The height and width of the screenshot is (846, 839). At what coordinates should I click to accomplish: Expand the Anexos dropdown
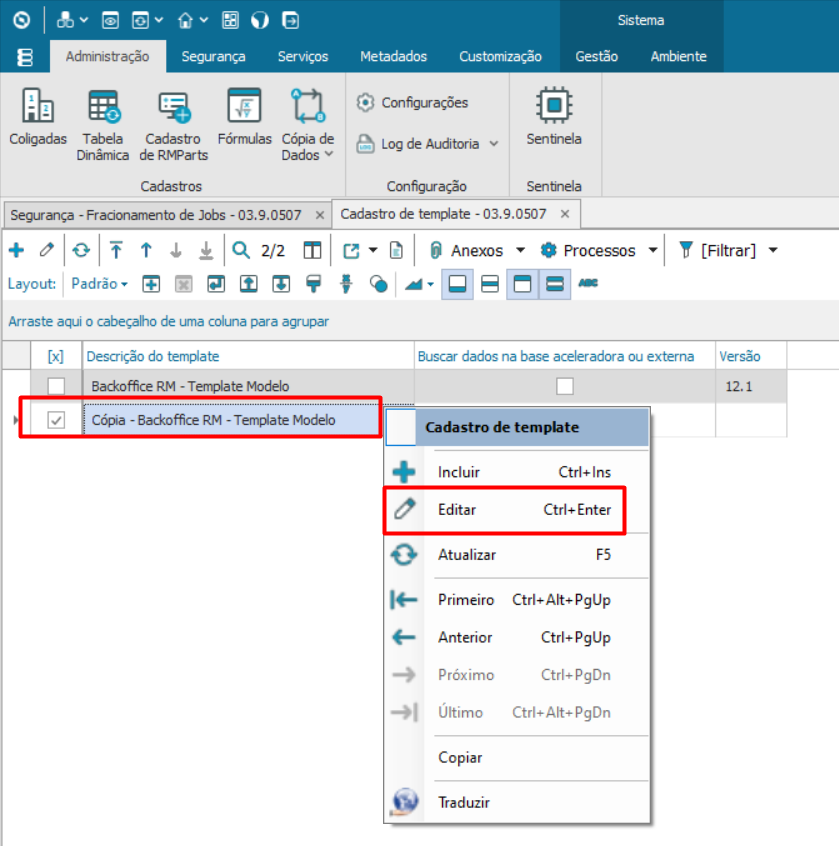[520, 250]
